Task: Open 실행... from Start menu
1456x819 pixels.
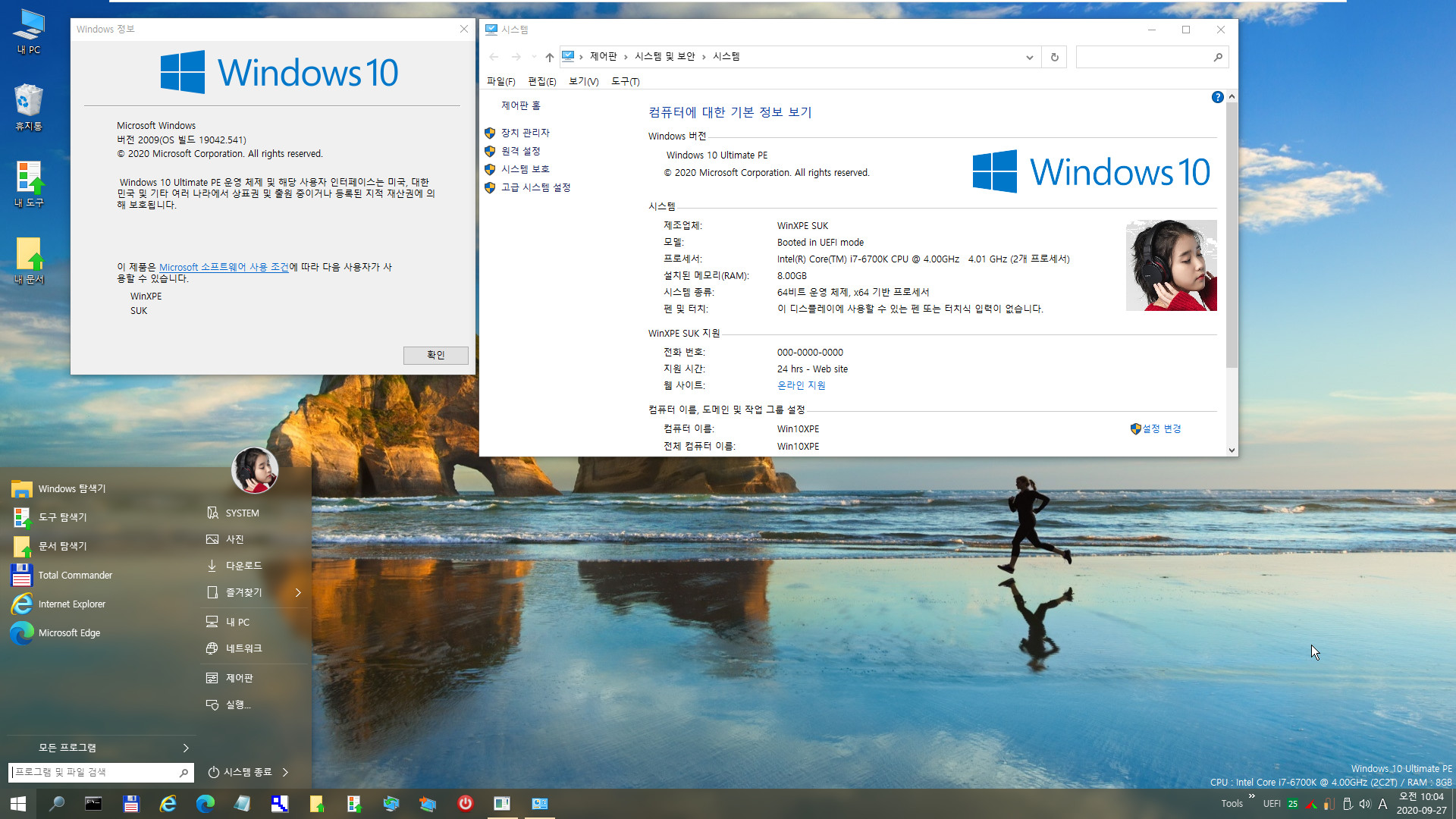Action: click(253, 705)
